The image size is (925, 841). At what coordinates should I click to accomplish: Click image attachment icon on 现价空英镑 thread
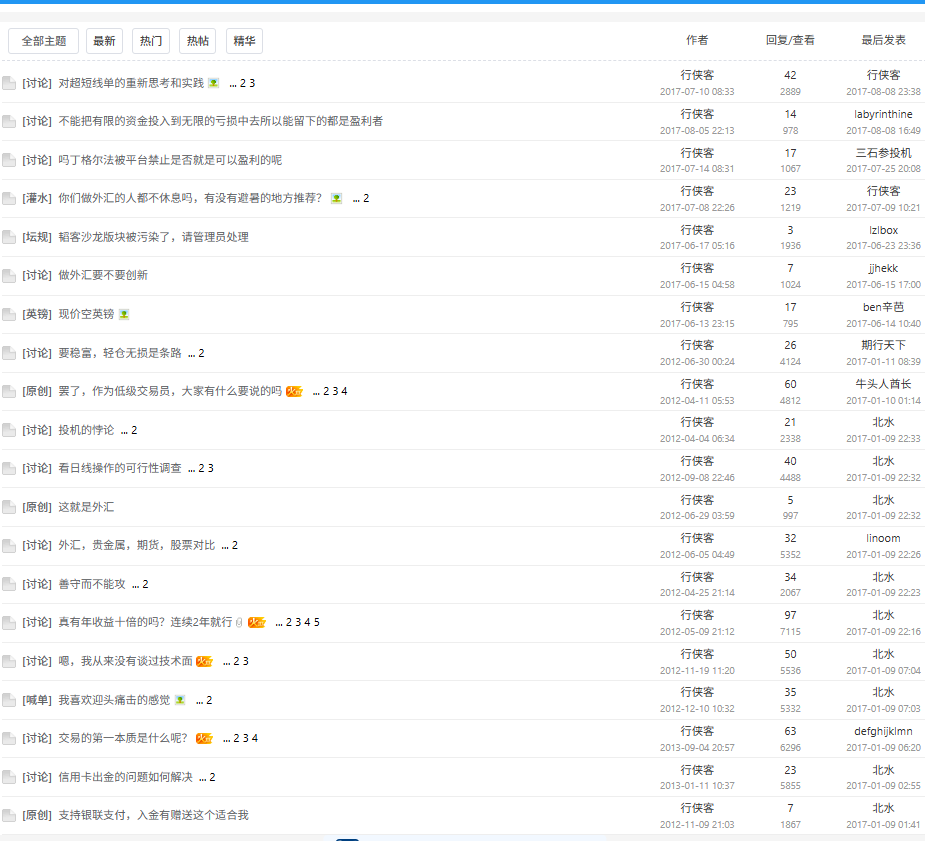coord(124,314)
